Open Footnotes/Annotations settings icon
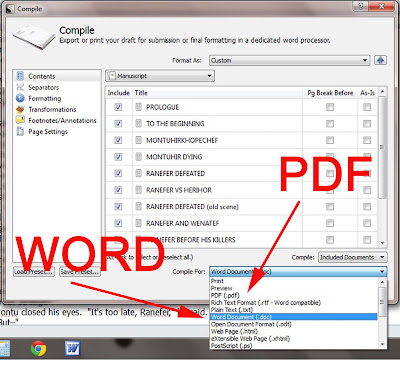 pyautogui.click(x=20, y=120)
